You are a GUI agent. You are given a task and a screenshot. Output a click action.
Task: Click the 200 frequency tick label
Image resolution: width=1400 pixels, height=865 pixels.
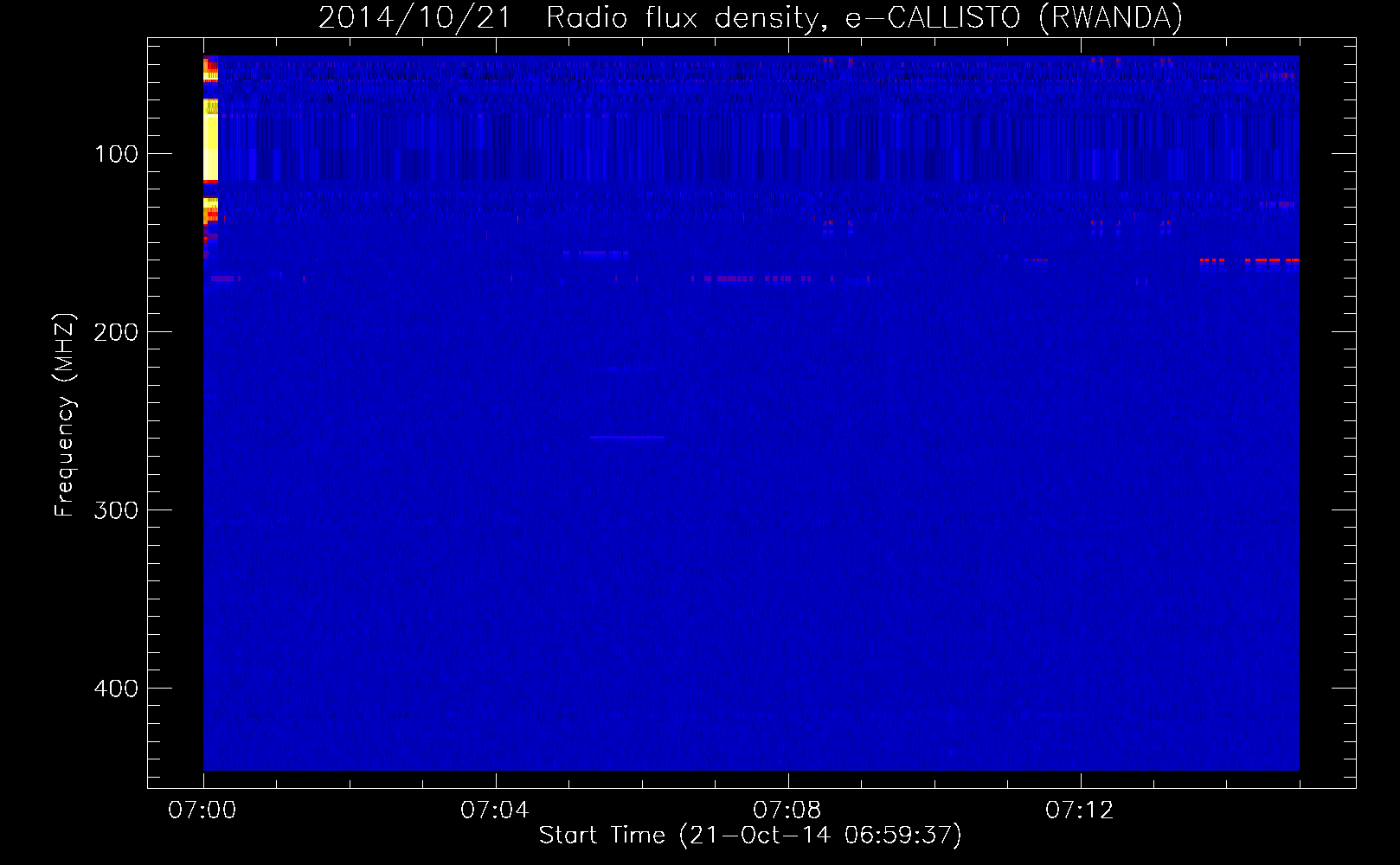tap(116, 332)
